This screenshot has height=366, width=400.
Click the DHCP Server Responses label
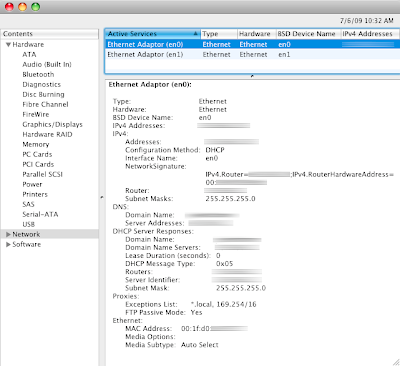pos(153,231)
